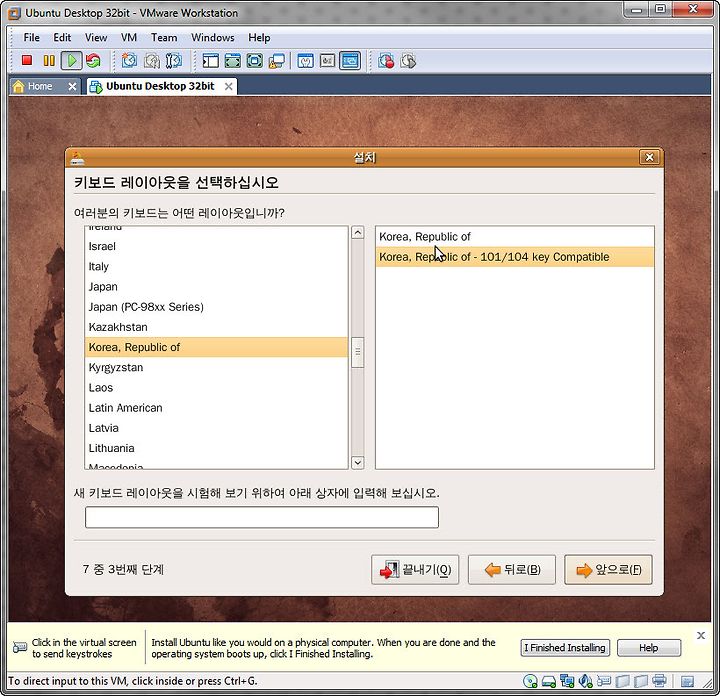Click the country list scrollbar thumb

[358, 353]
